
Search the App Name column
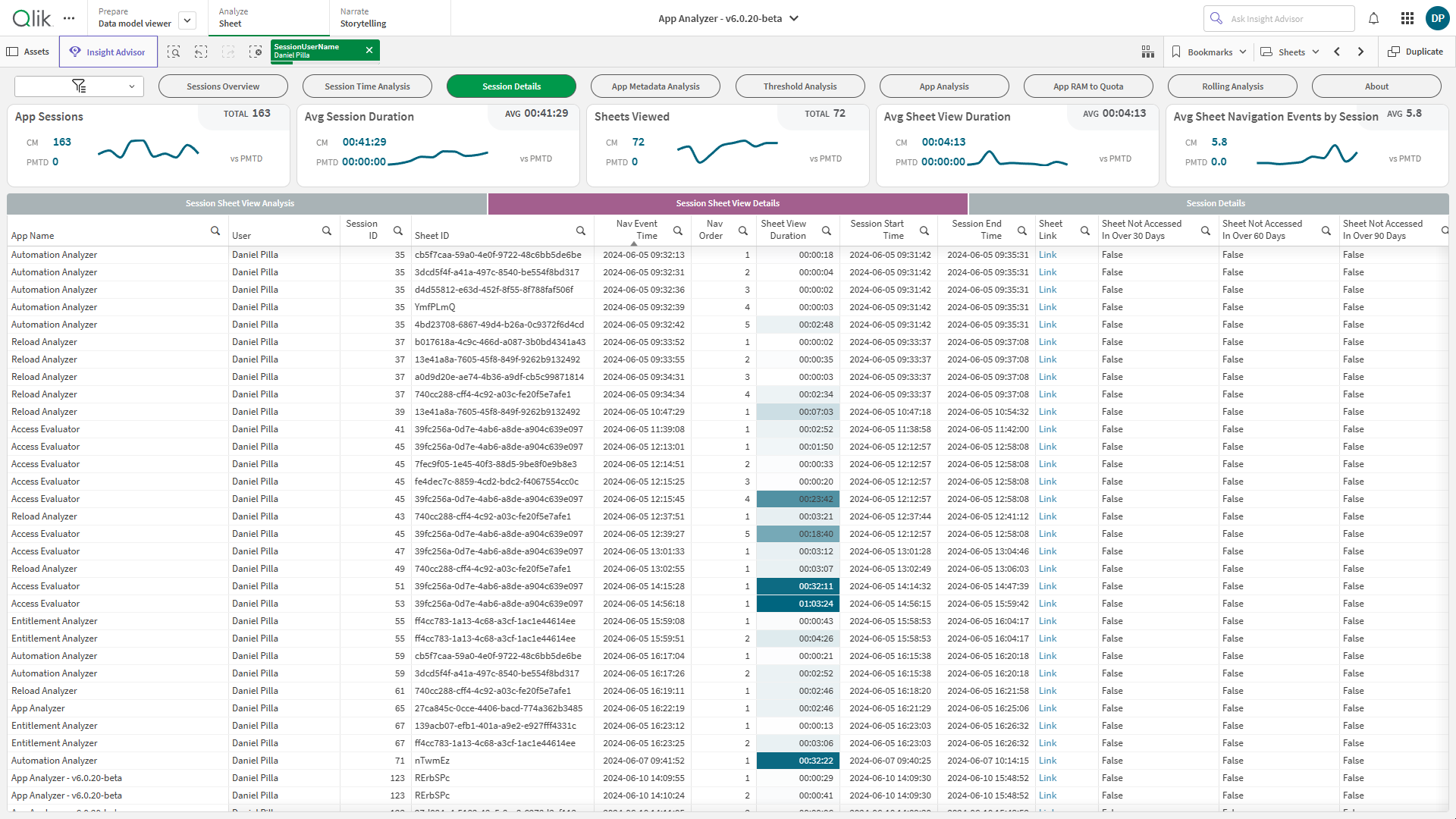coord(215,231)
